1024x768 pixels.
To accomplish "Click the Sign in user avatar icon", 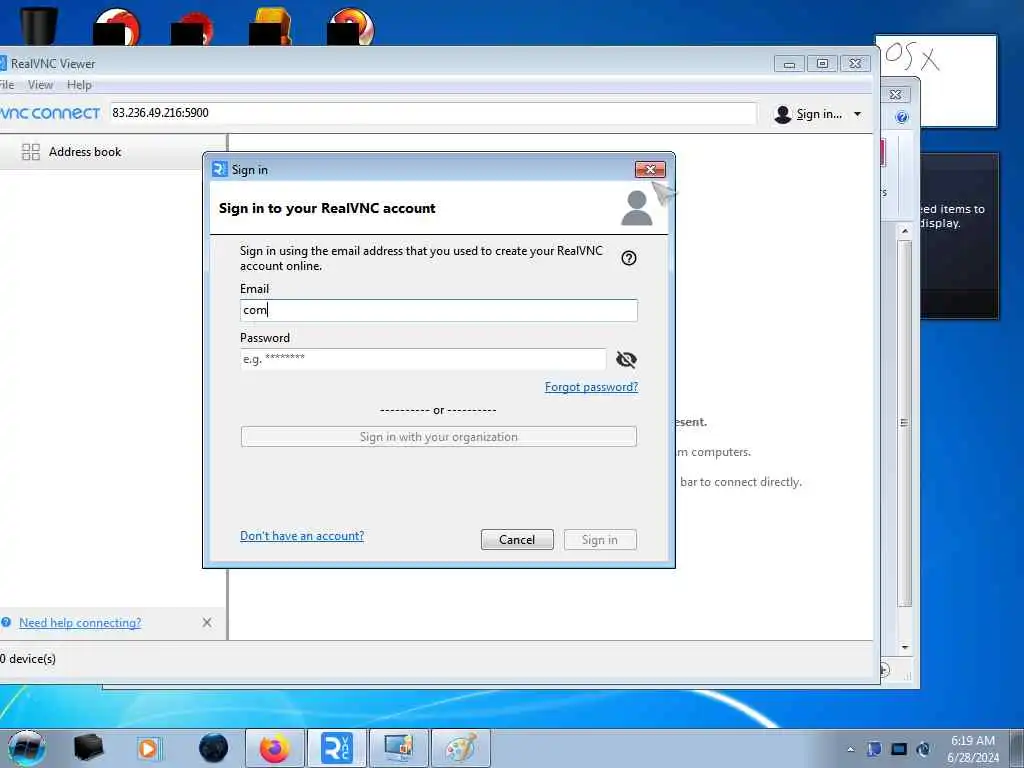I will [782, 114].
